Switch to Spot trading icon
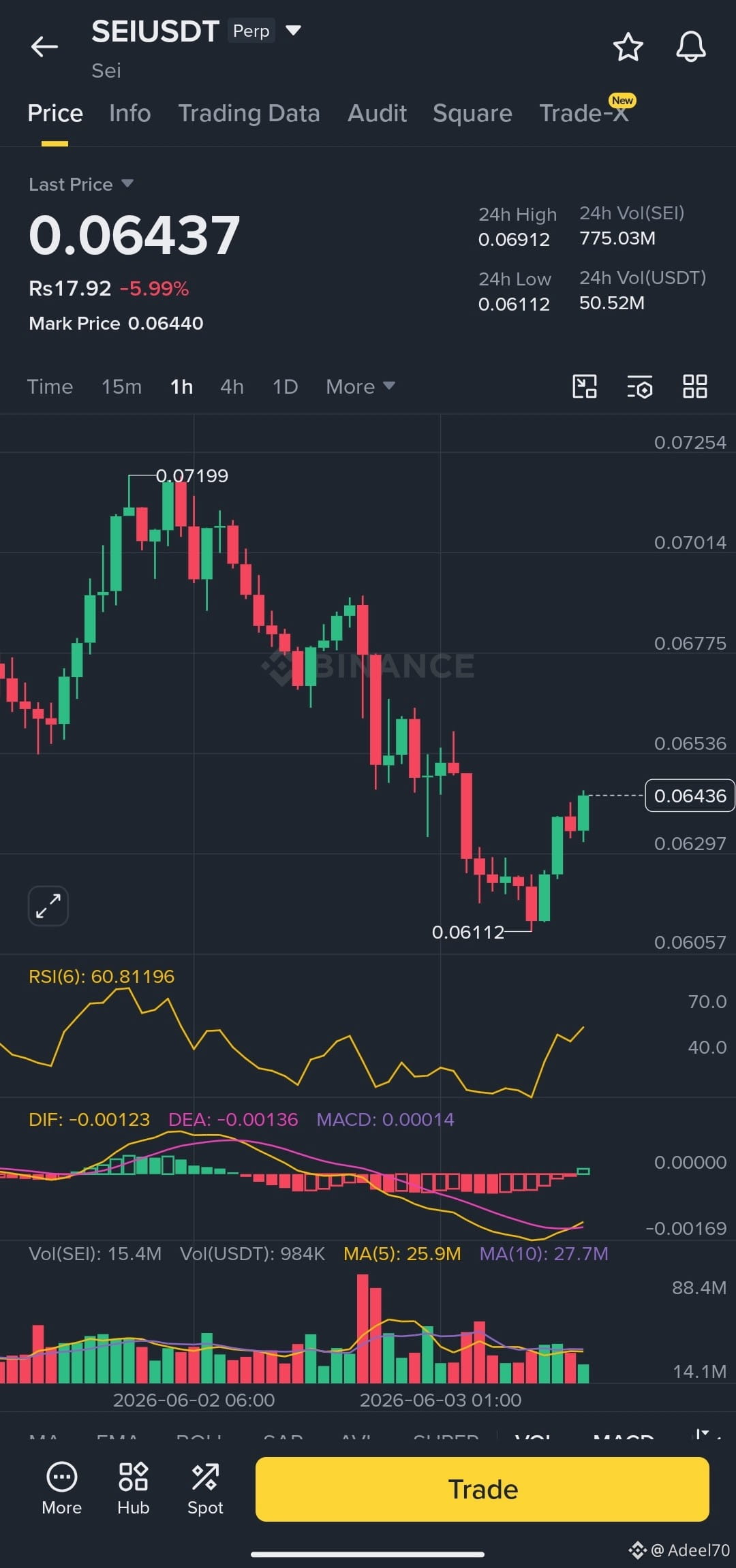736x1568 pixels. click(x=205, y=1490)
